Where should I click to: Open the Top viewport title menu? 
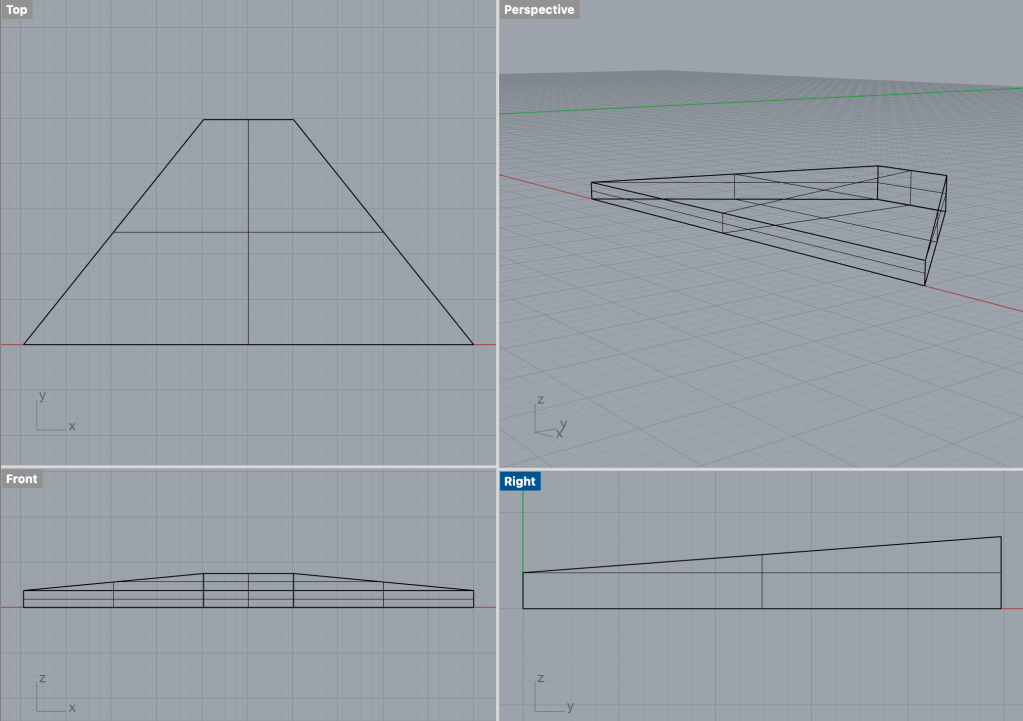pos(17,10)
